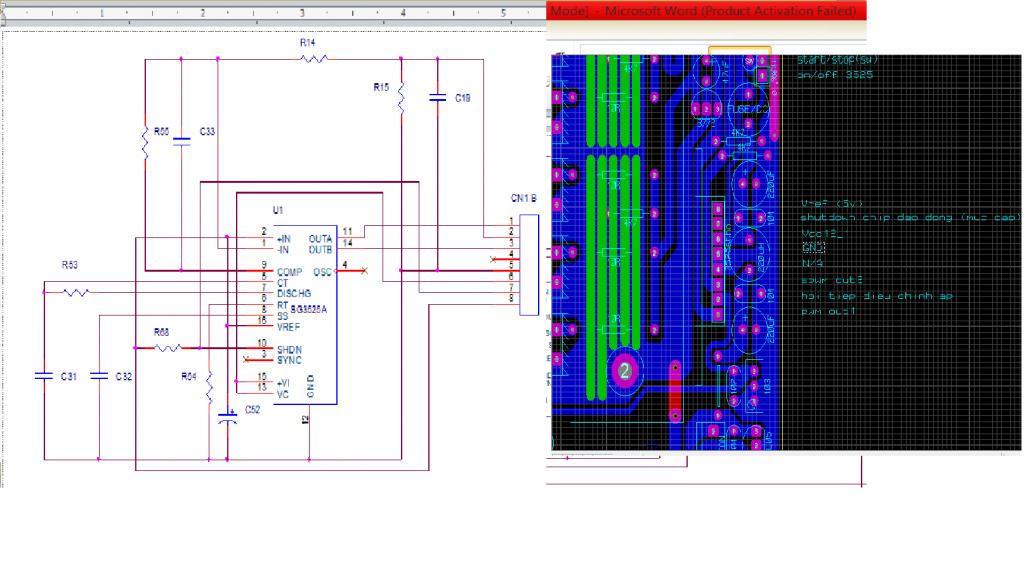The image size is (1024, 565).
Task: Click the 'Start/stop(SW)' PCB label
Action: (x=838, y=60)
